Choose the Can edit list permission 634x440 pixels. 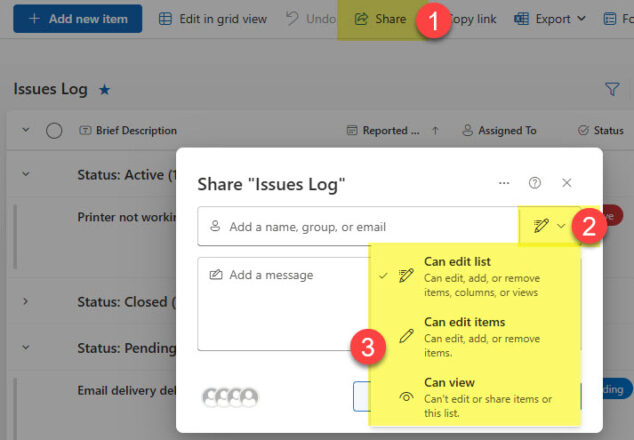(475, 277)
